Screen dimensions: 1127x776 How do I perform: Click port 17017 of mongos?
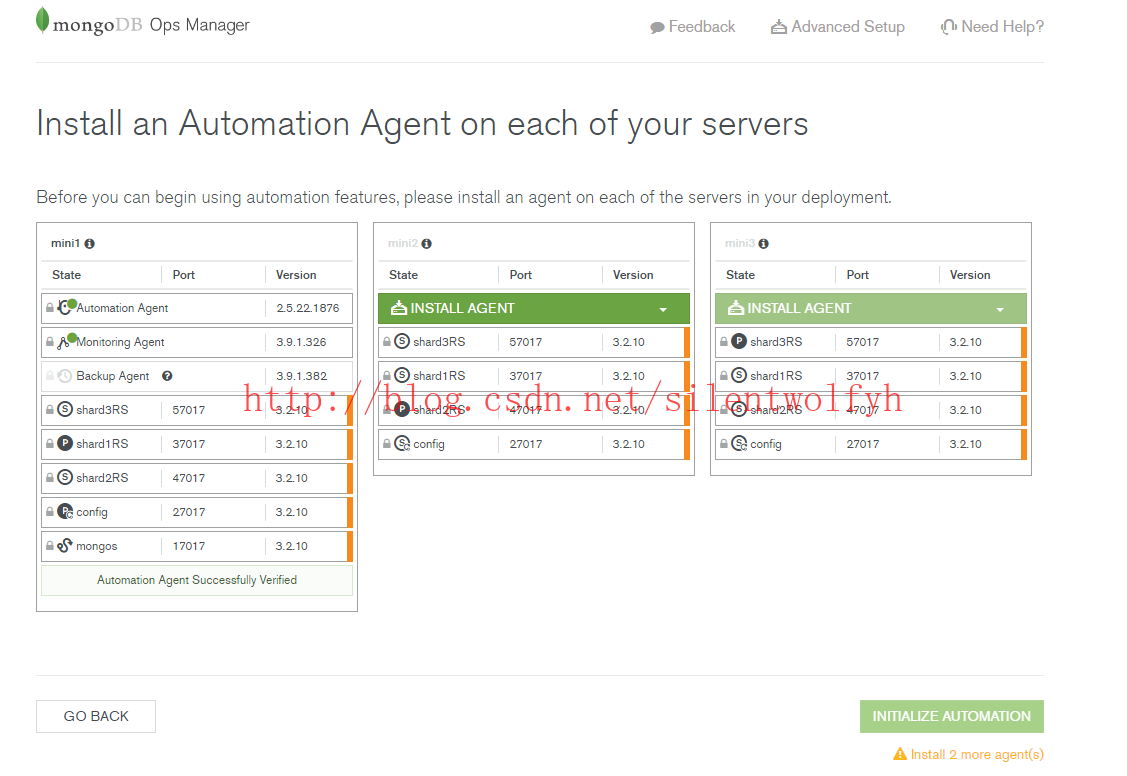point(188,546)
